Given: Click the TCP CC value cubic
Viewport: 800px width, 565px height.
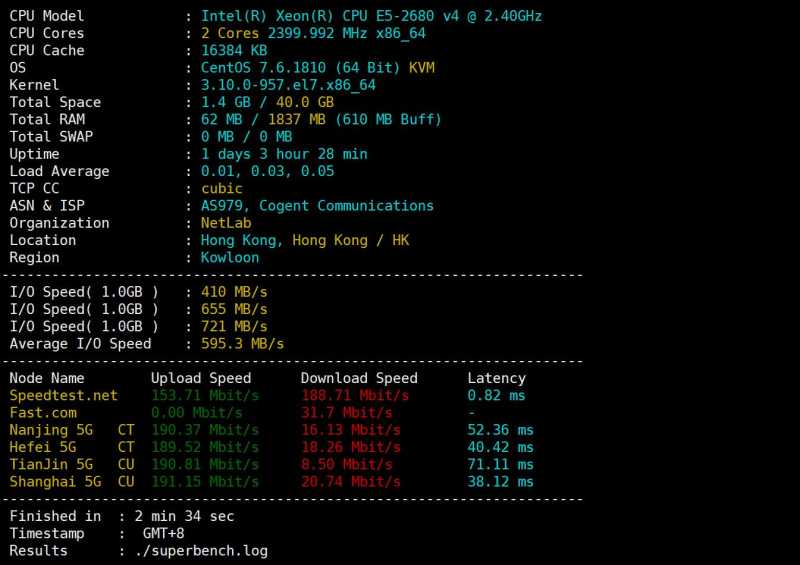Looking at the screenshot, I should click(222, 188).
